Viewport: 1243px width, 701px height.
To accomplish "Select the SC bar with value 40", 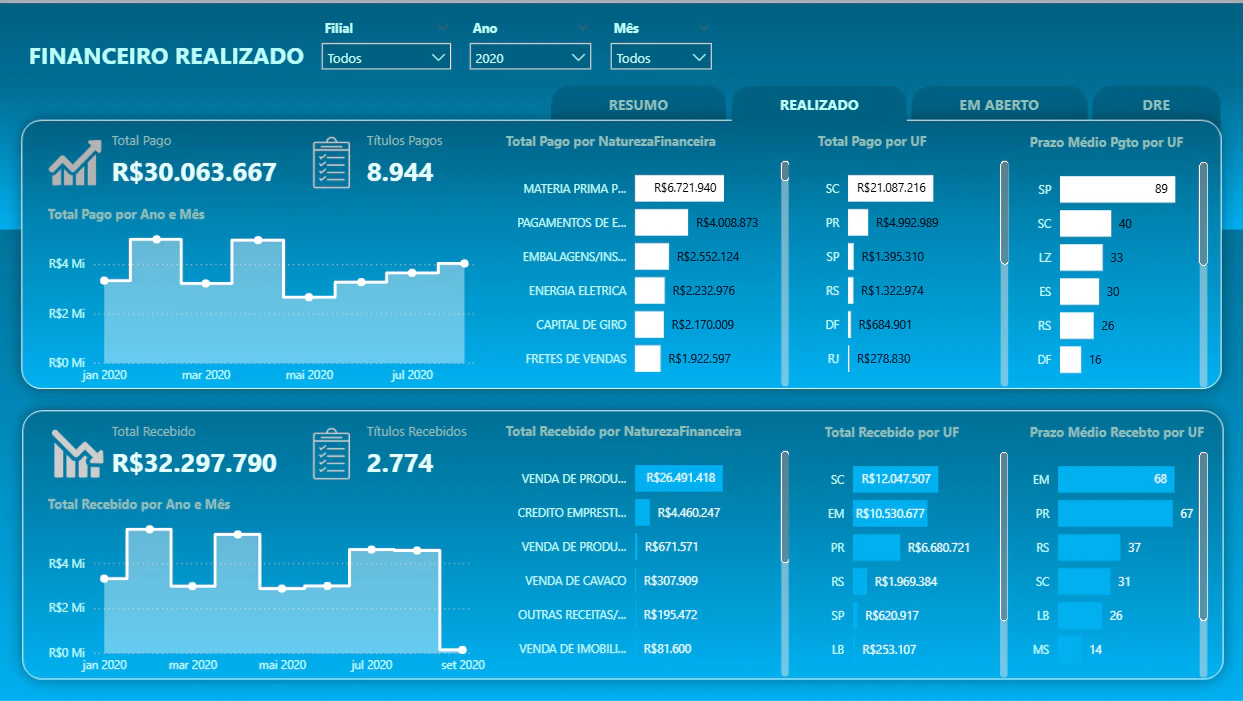I will (1085, 223).
